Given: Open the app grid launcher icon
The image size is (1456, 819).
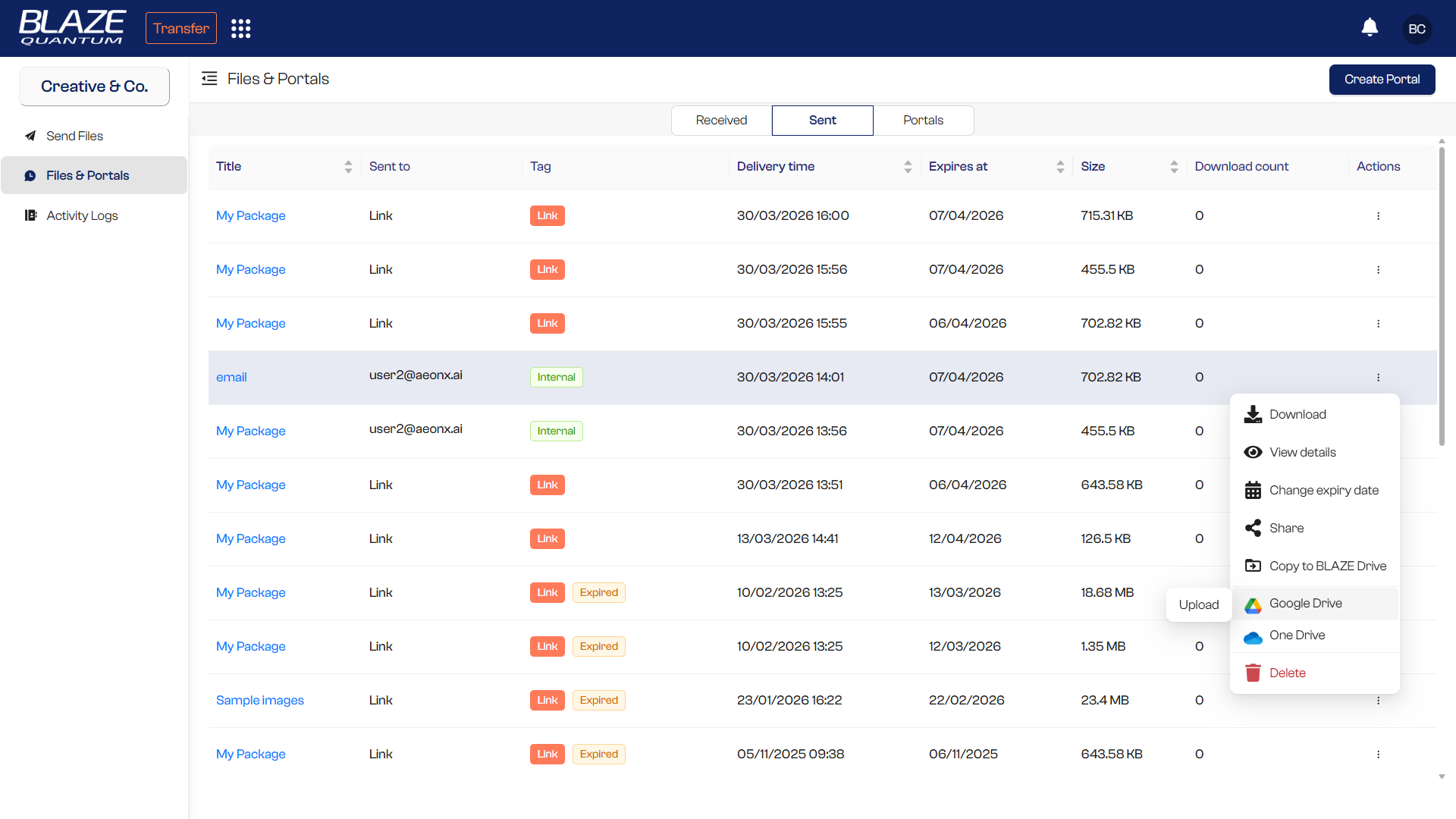Looking at the screenshot, I should click(240, 28).
